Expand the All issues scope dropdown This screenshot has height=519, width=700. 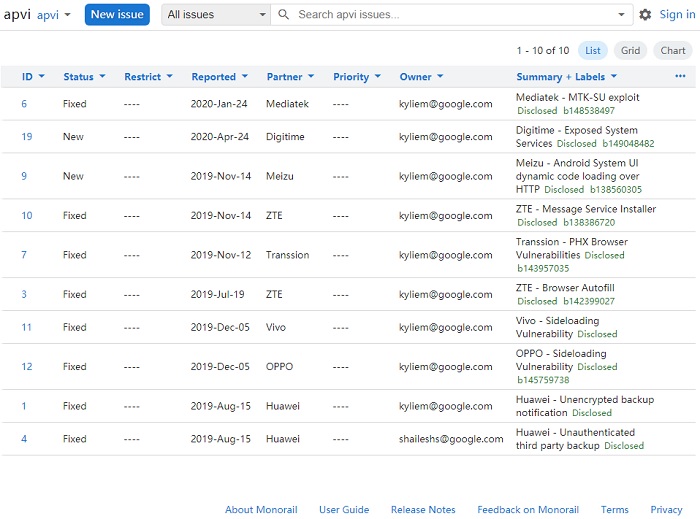click(215, 15)
